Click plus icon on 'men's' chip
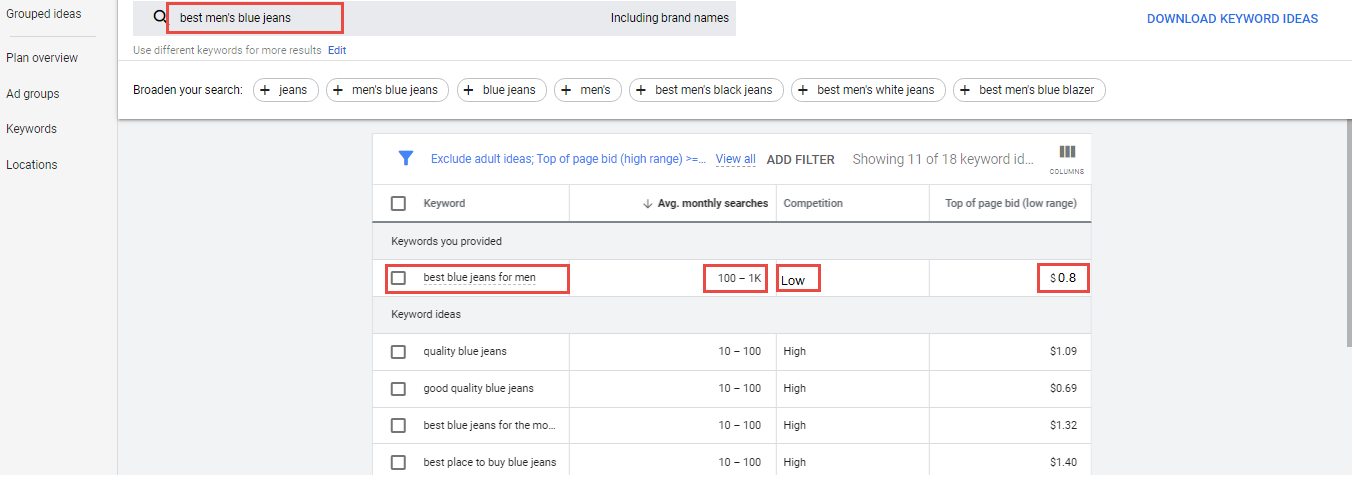Image resolution: width=1355 pixels, height=481 pixels. [566, 90]
